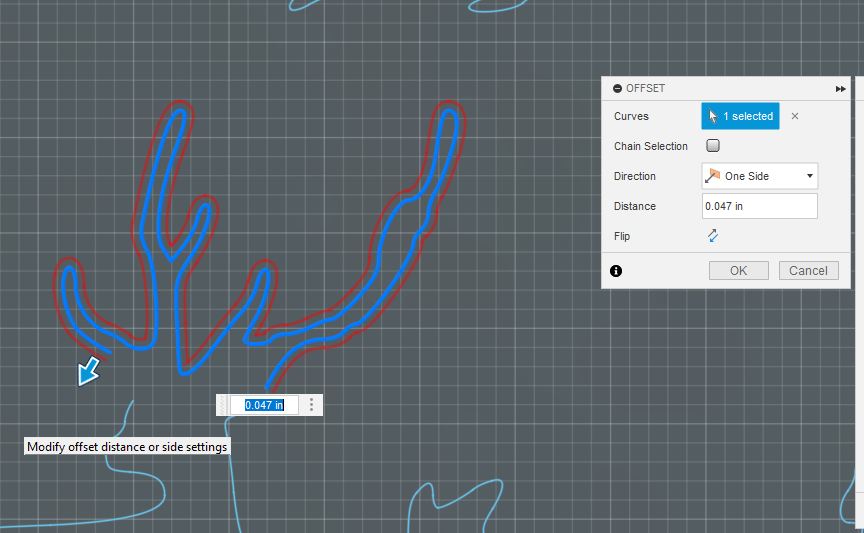Click the Distance input field in the dialog
The height and width of the screenshot is (533, 864).
759,206
